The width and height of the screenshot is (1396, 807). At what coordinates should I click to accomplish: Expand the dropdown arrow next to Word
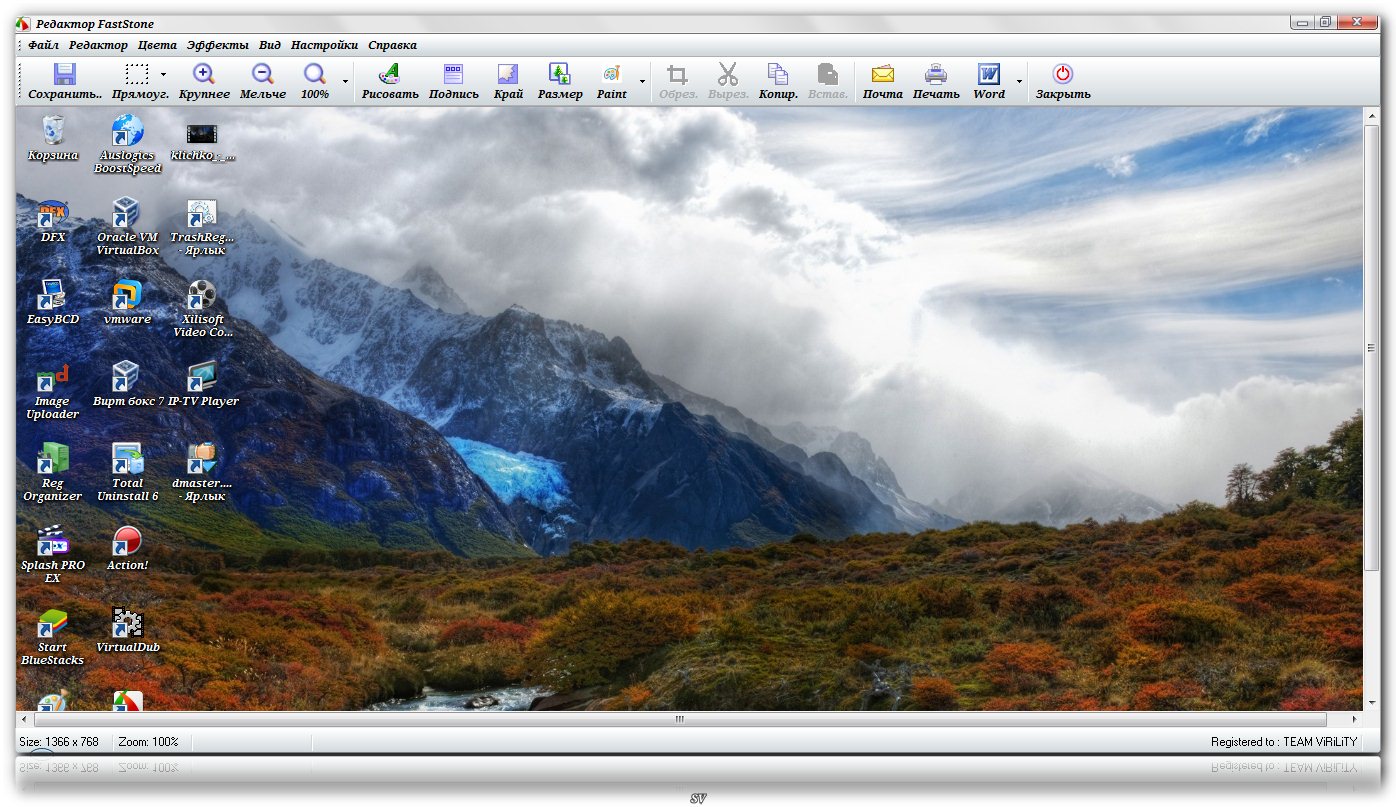point(1019,81)
